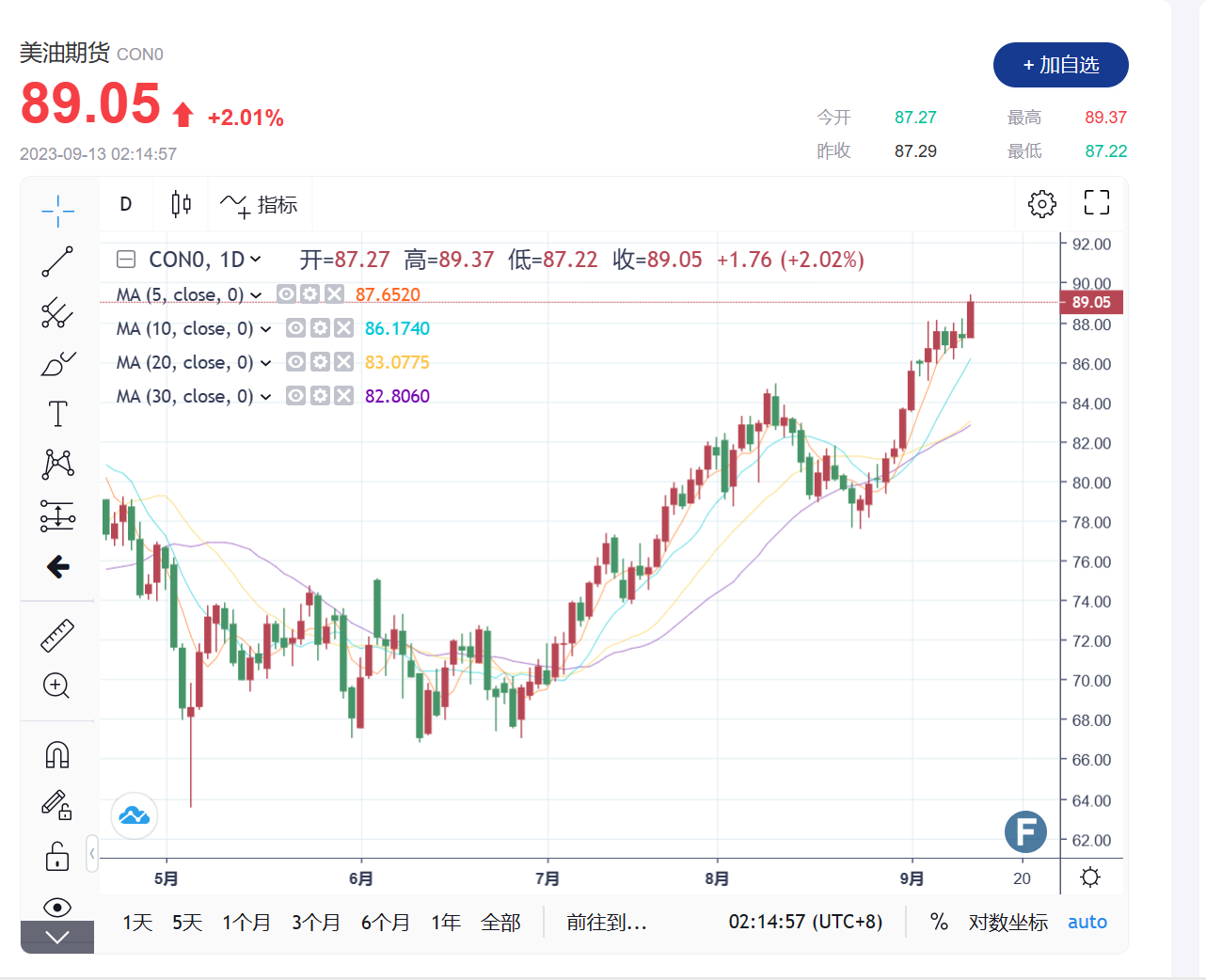The width and height of the screenshot is (1206, 980).
Task: Select the trend line drawing tool
Action: tap(57, 261)
